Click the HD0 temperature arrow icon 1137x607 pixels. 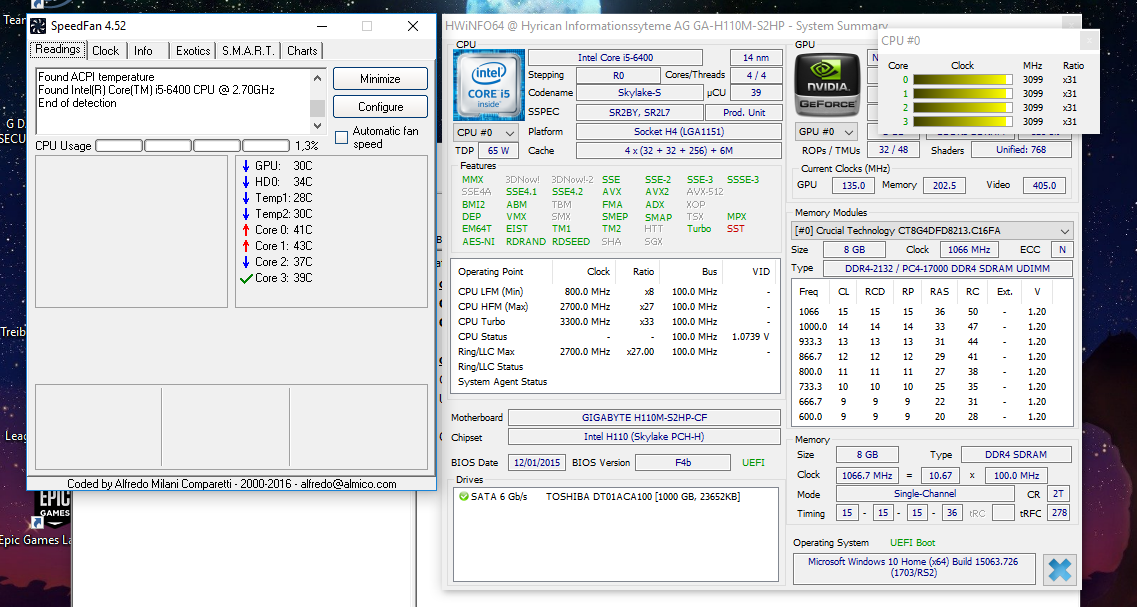[x=246, y=182]
